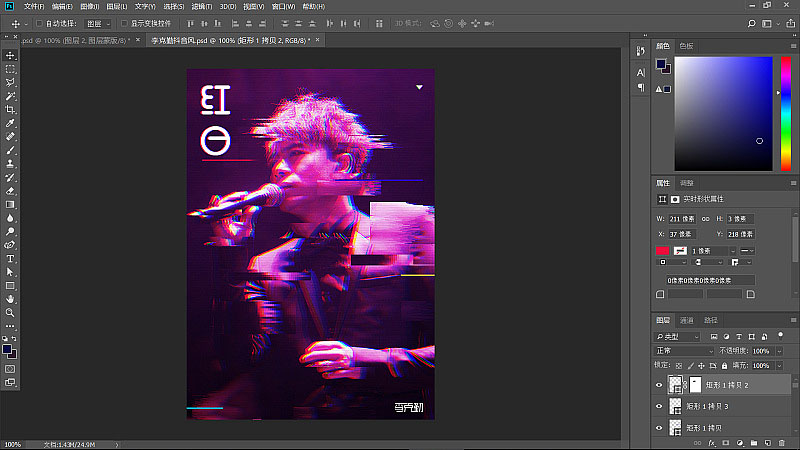Select the Brush tool
The image size is (800, 450).
10,150
